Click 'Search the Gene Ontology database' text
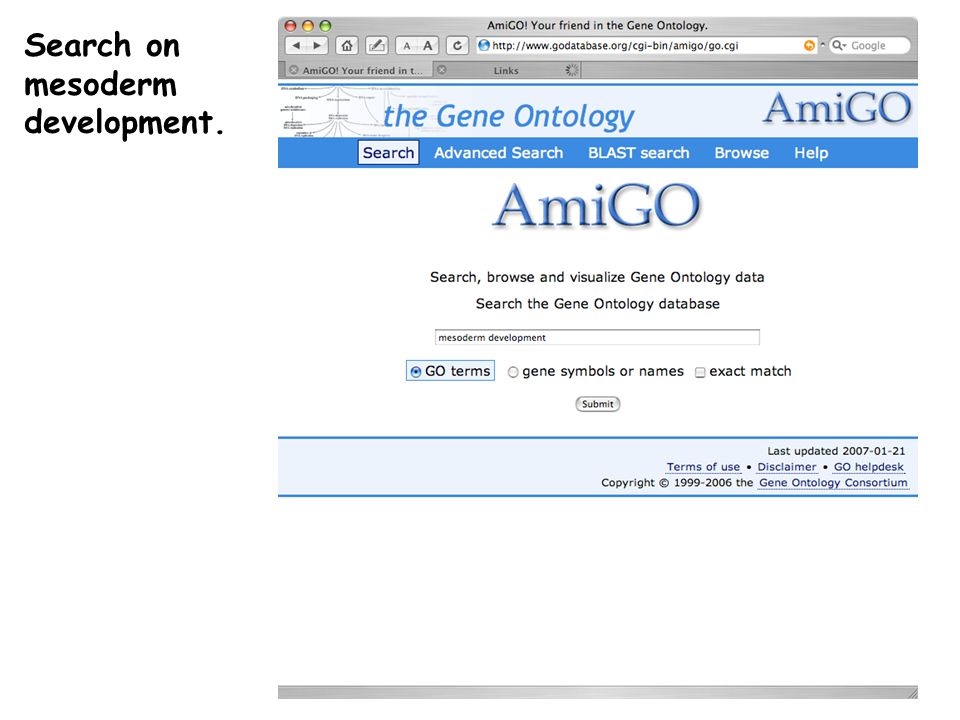Viewport: 960px width, 720px height. click(598, 304)
